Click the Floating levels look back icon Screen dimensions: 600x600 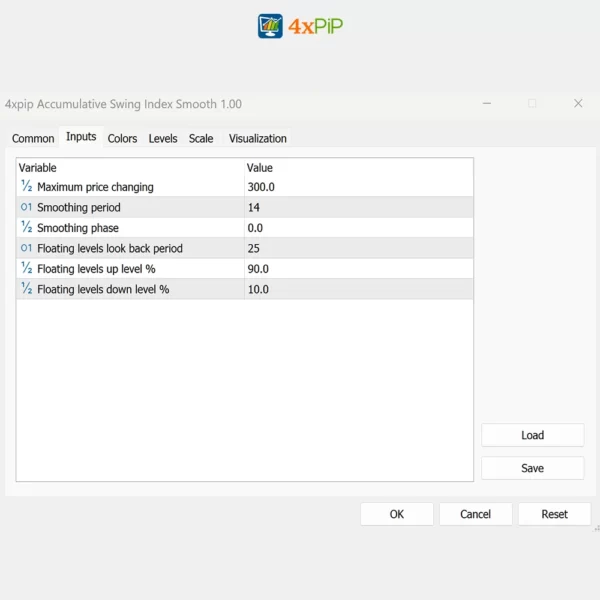pos(26,248)
